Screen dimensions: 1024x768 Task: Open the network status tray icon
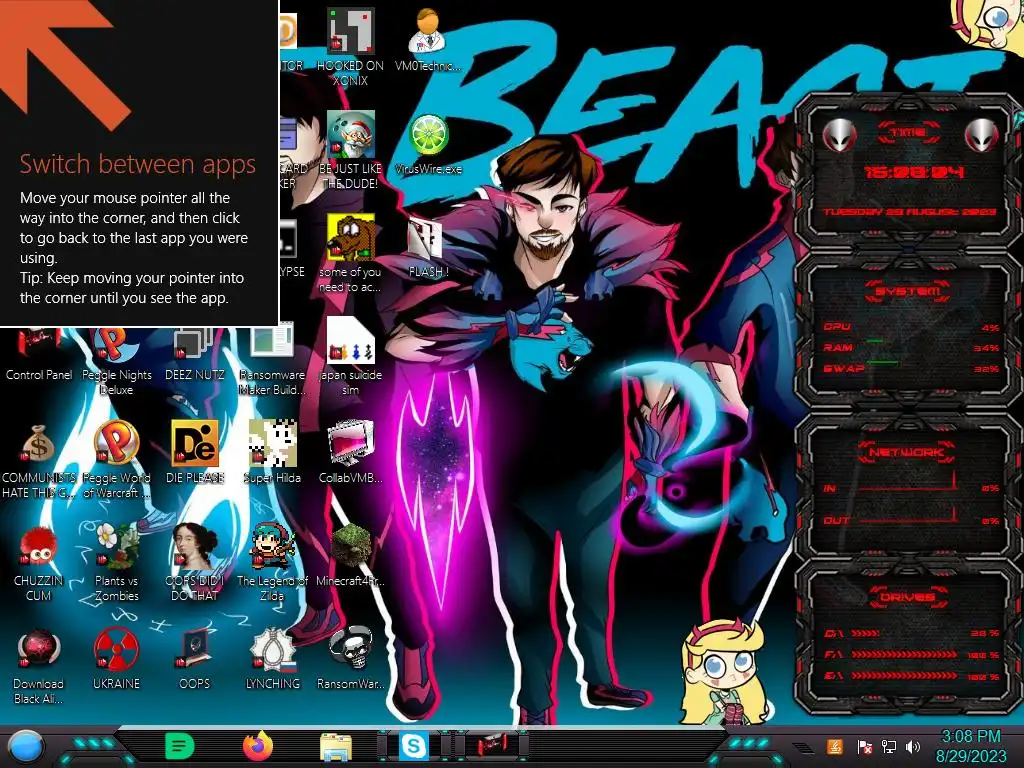point(888,746)
